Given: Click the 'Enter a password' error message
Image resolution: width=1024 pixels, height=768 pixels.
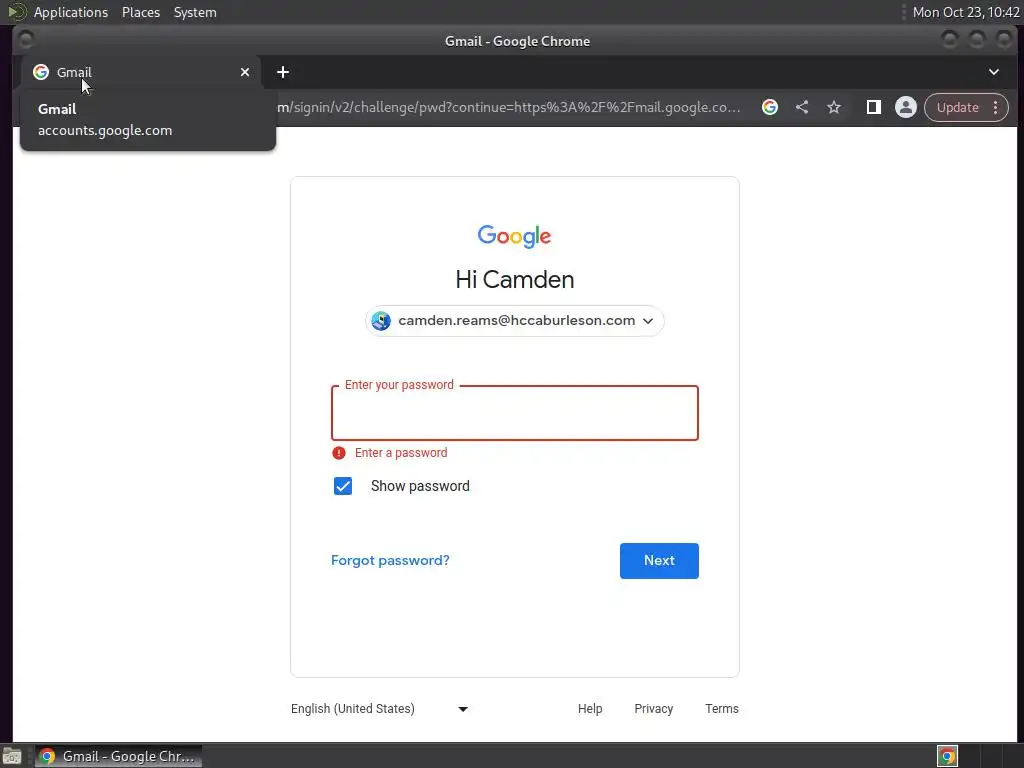Looking at the screenshot, I should pos(401,453).
